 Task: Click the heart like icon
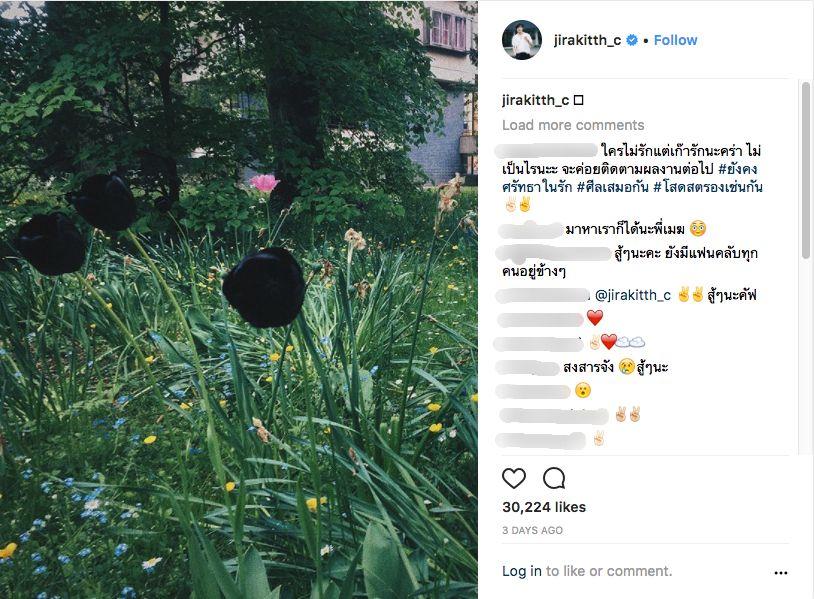pyautogui.click(x=514, y=478)
